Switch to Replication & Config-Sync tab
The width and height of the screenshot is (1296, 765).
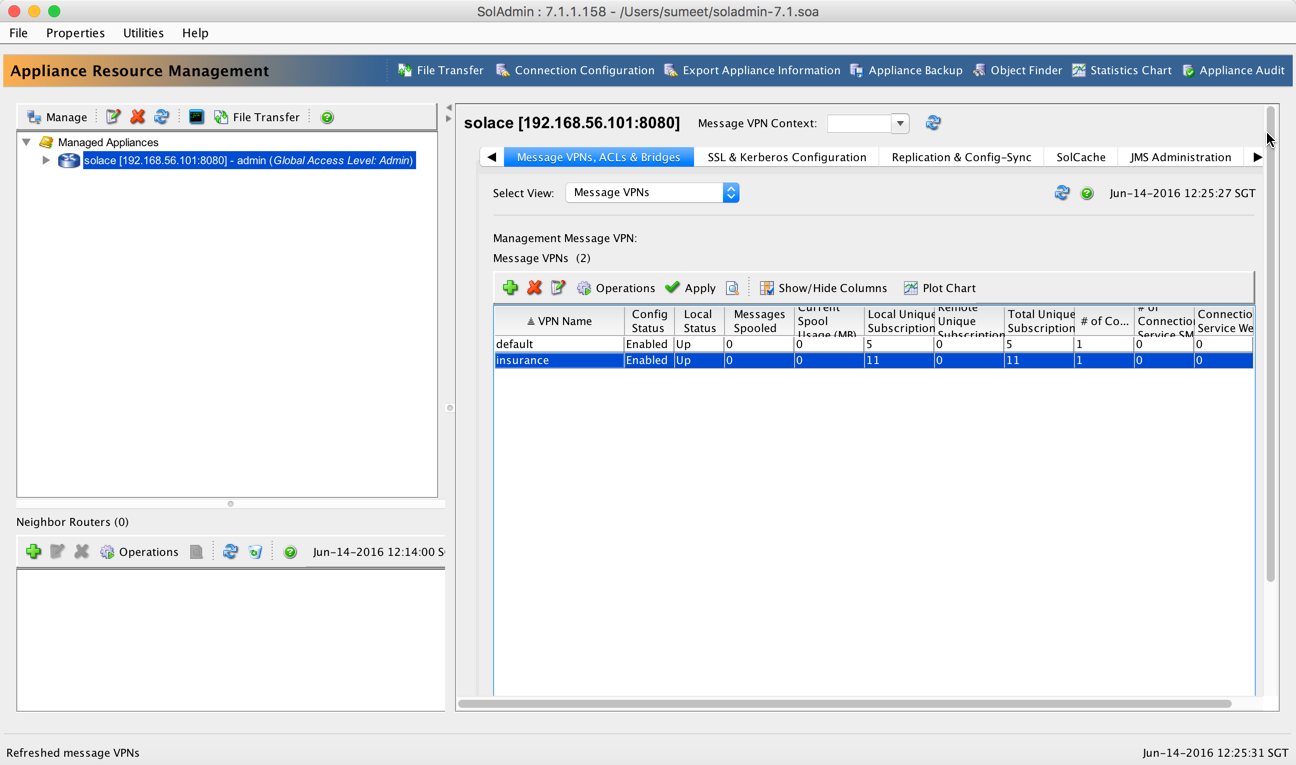(x=961, y=157)
